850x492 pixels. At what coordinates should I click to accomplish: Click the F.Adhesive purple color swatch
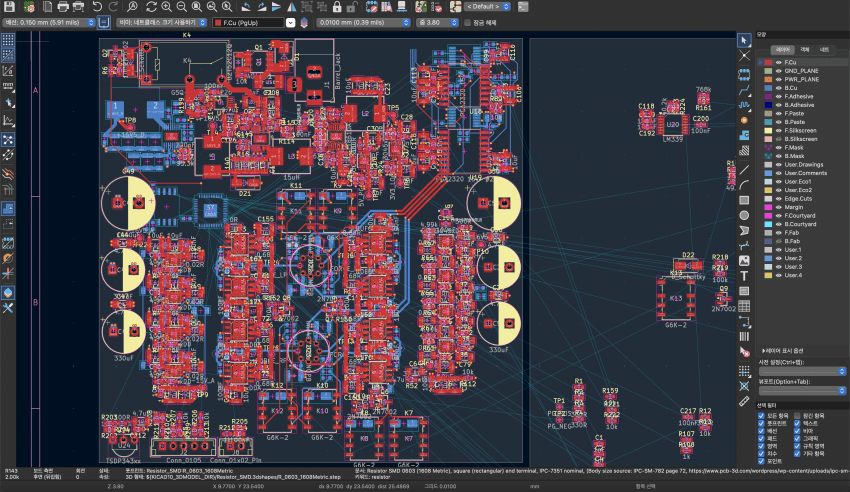point(768,96)
